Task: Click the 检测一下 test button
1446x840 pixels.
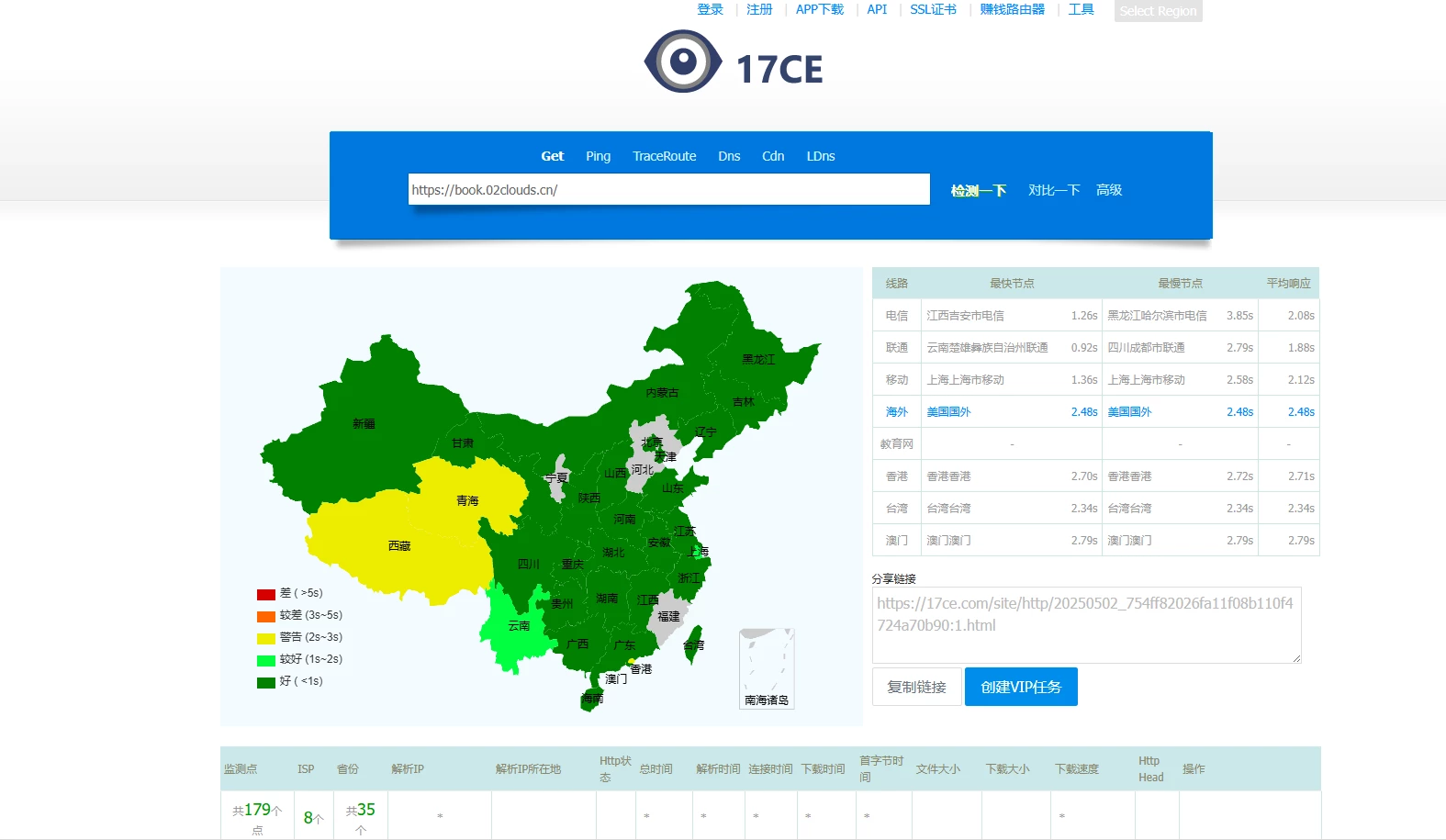Action: click(979, 190)
